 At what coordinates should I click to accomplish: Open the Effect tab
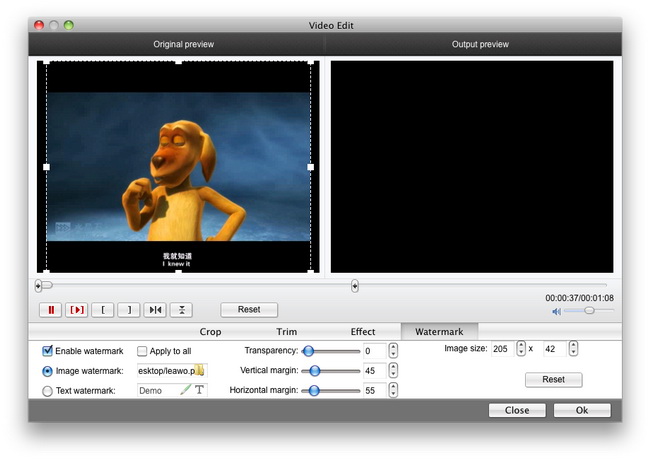click(x=363, y=332)
